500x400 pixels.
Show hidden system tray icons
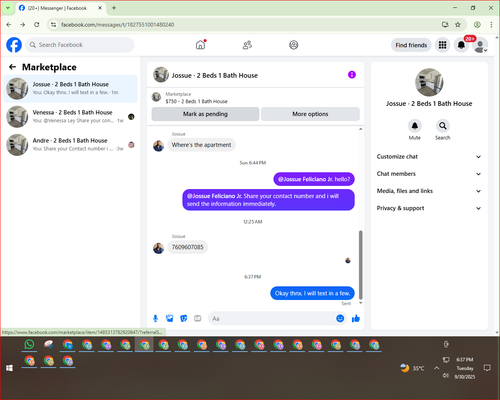click(x=436, y=368)
